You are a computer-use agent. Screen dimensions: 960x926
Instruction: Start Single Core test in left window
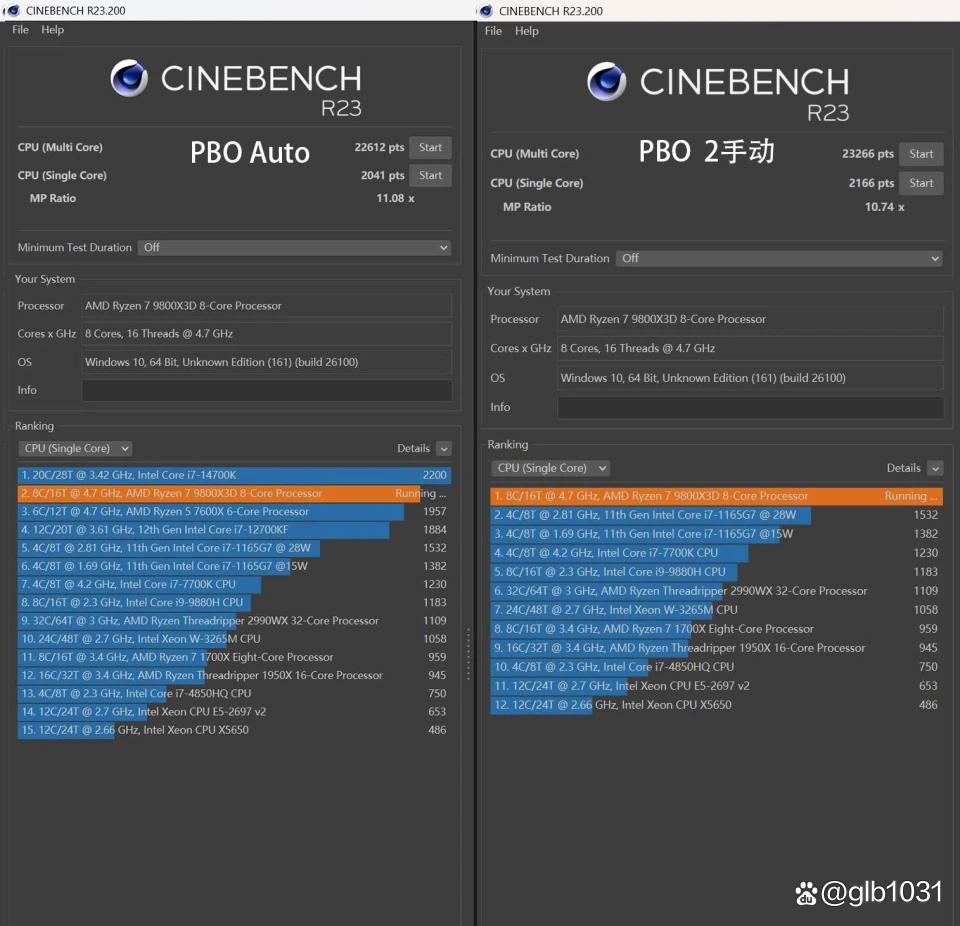click(x=430, y=176)
